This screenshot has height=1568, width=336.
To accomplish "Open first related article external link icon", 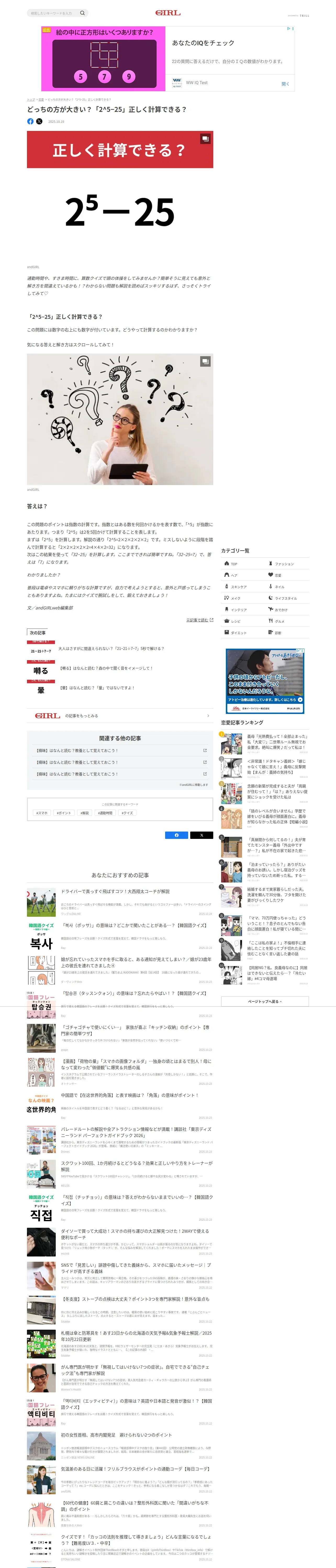I will 205,751.
